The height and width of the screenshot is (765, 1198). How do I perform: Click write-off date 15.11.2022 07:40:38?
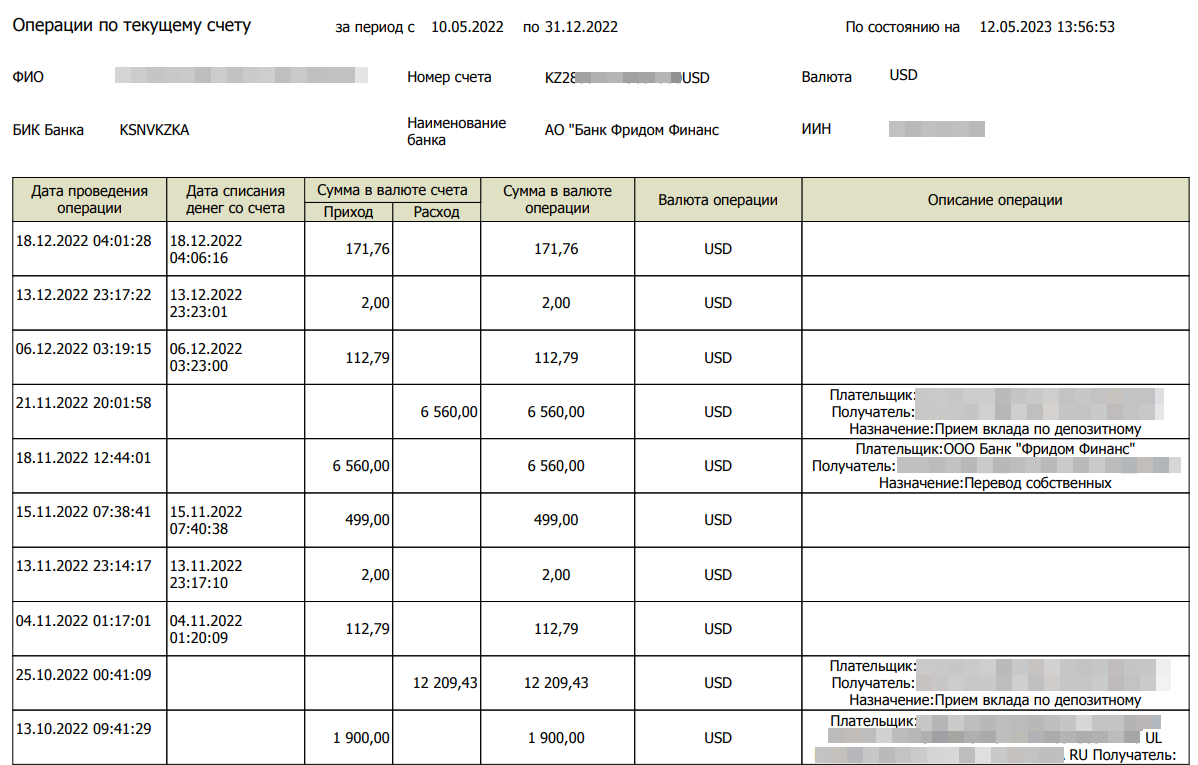[x=206, y=520]
